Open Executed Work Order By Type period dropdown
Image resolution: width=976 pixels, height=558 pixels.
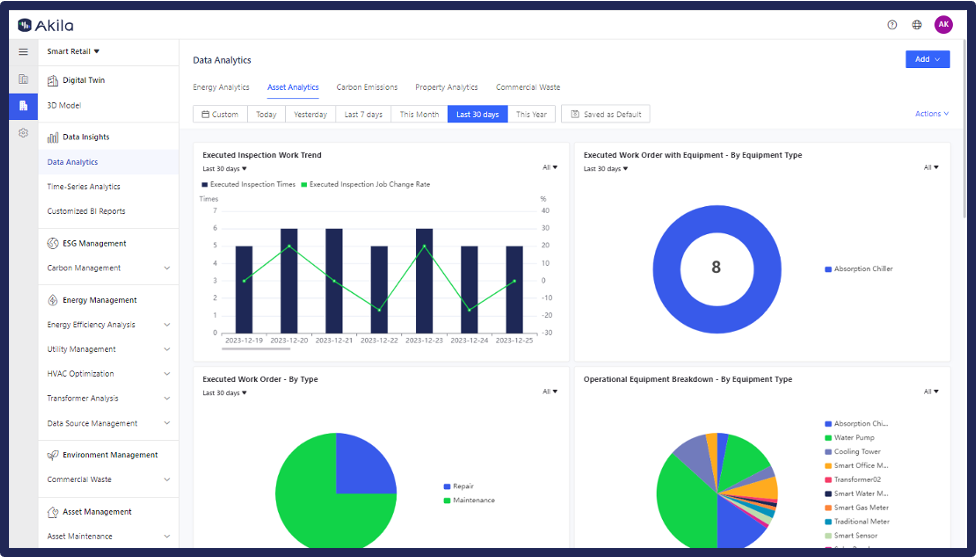pyautogui.click(x=225, y=393)
